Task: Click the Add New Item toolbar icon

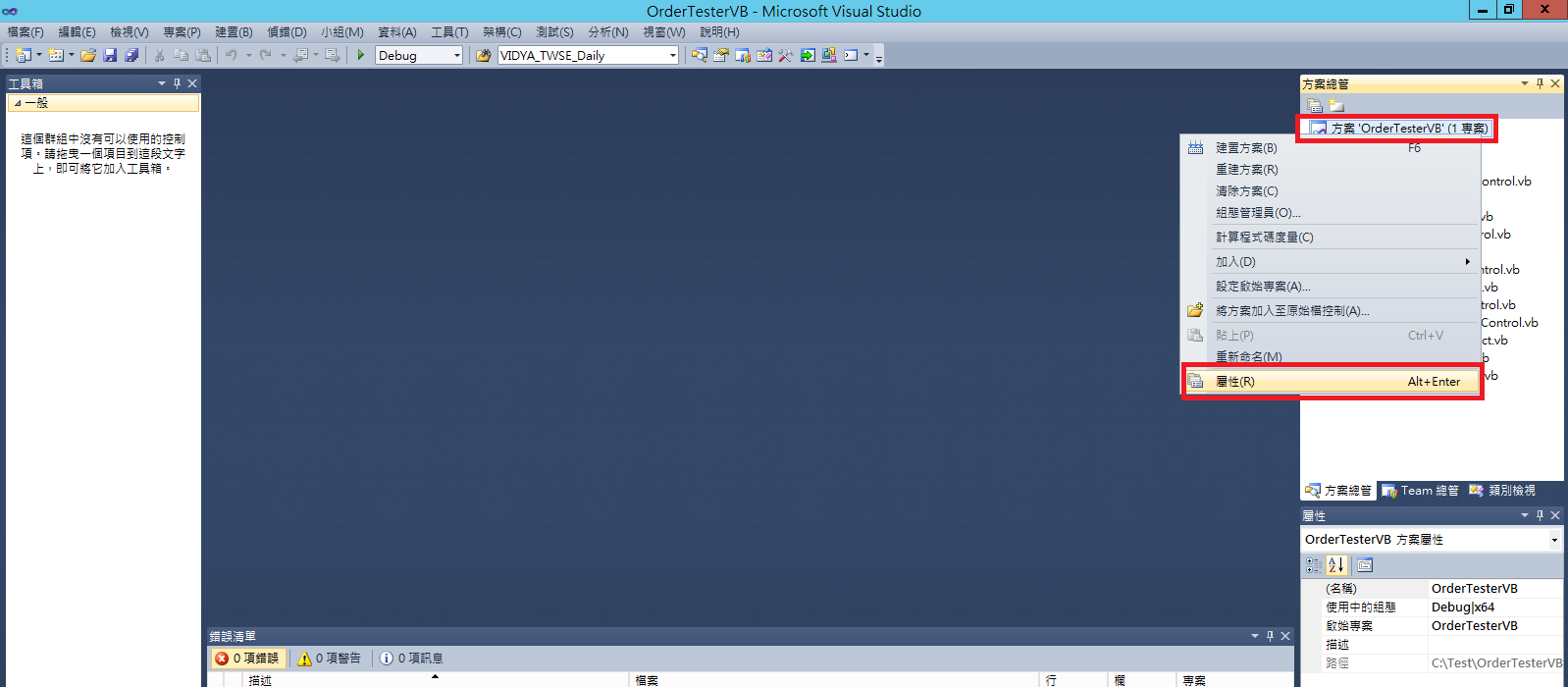Action: tap(56, 55)
